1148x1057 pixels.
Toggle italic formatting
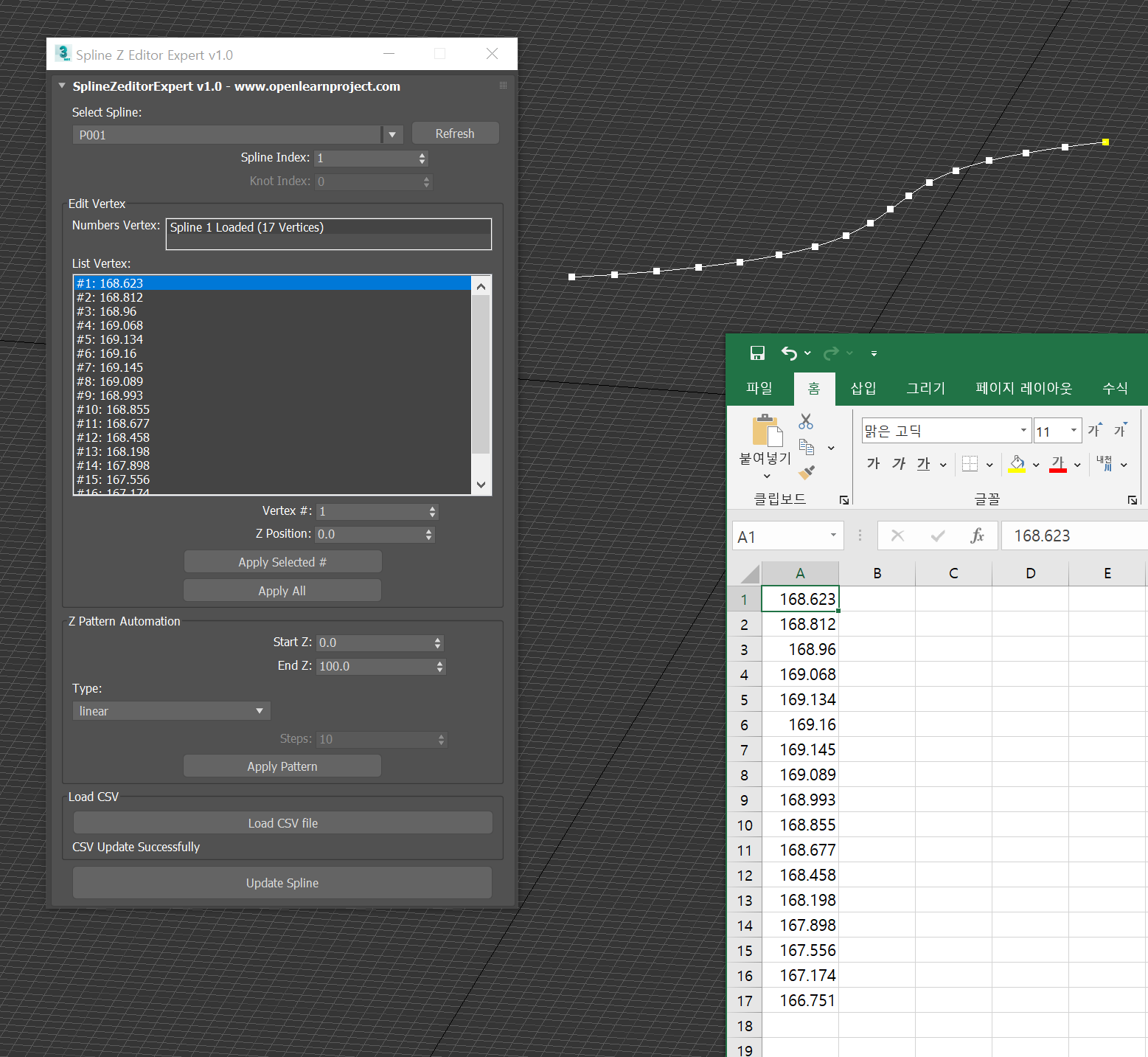click(x=898, y=464)
